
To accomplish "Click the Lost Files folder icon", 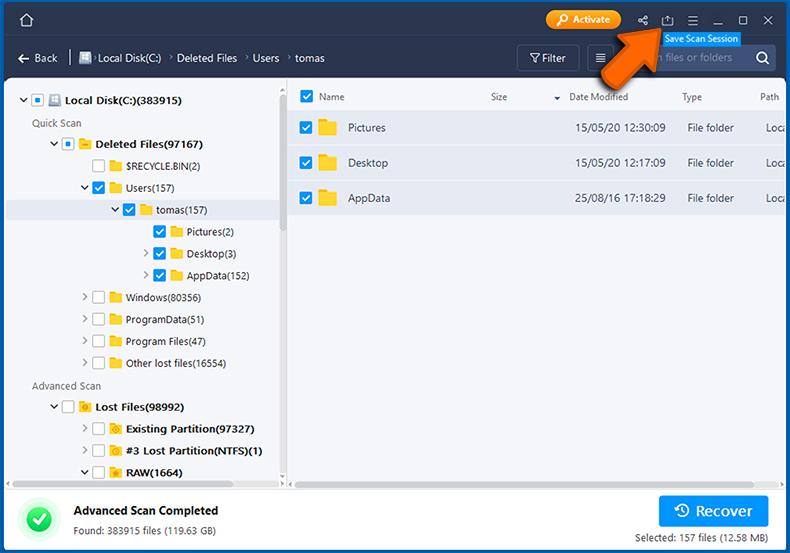I will tap(85, 407).
